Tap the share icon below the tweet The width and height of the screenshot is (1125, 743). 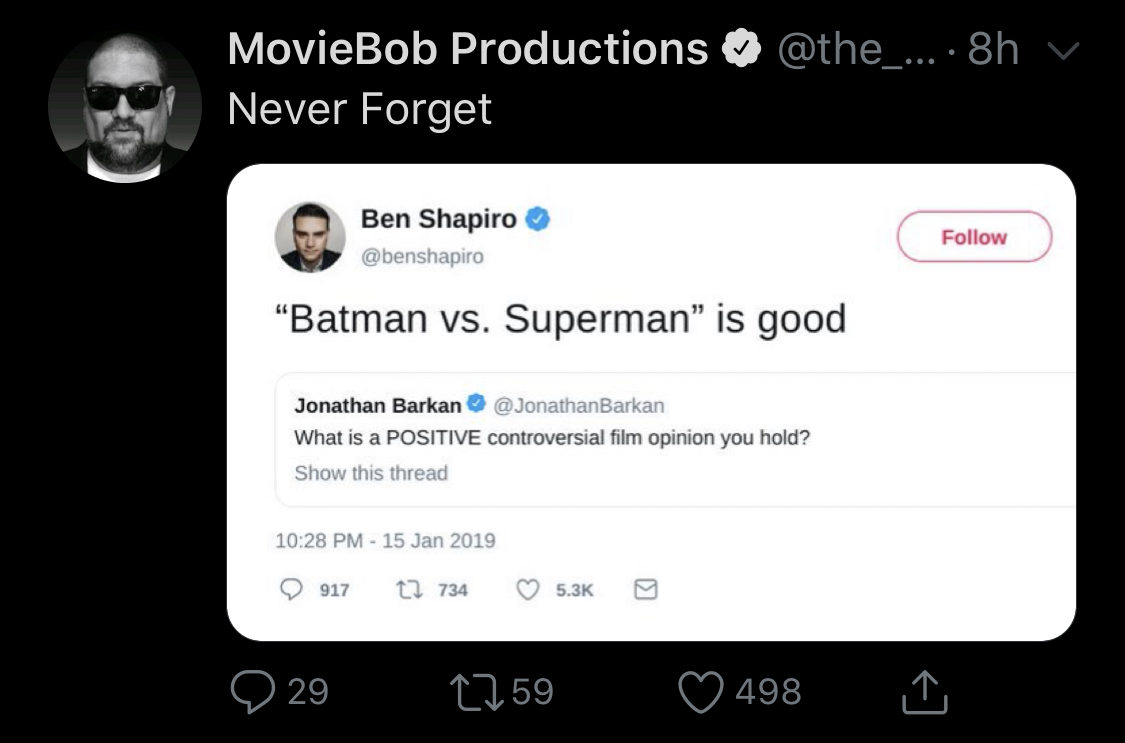click(x=925, y=692)
